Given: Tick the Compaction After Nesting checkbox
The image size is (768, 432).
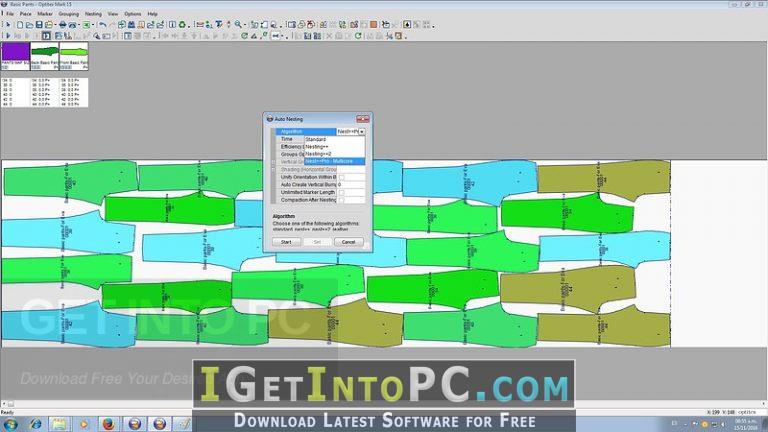Looking at the screenshot, I should [341, 200].
